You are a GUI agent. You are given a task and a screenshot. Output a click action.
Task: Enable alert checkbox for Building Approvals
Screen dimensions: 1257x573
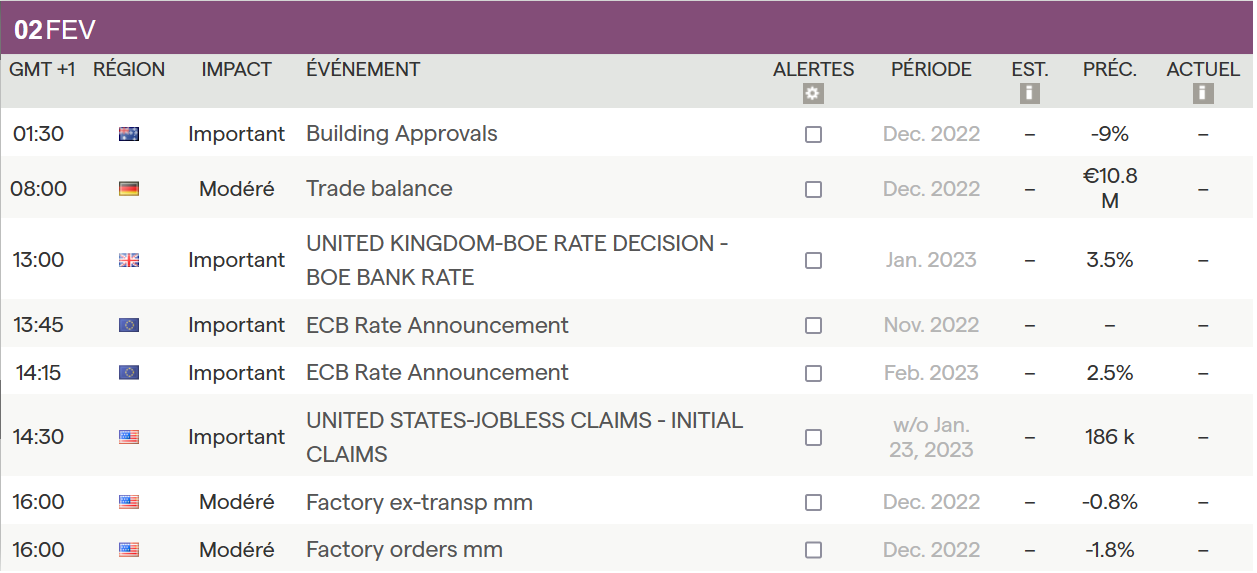click(813, 134)
